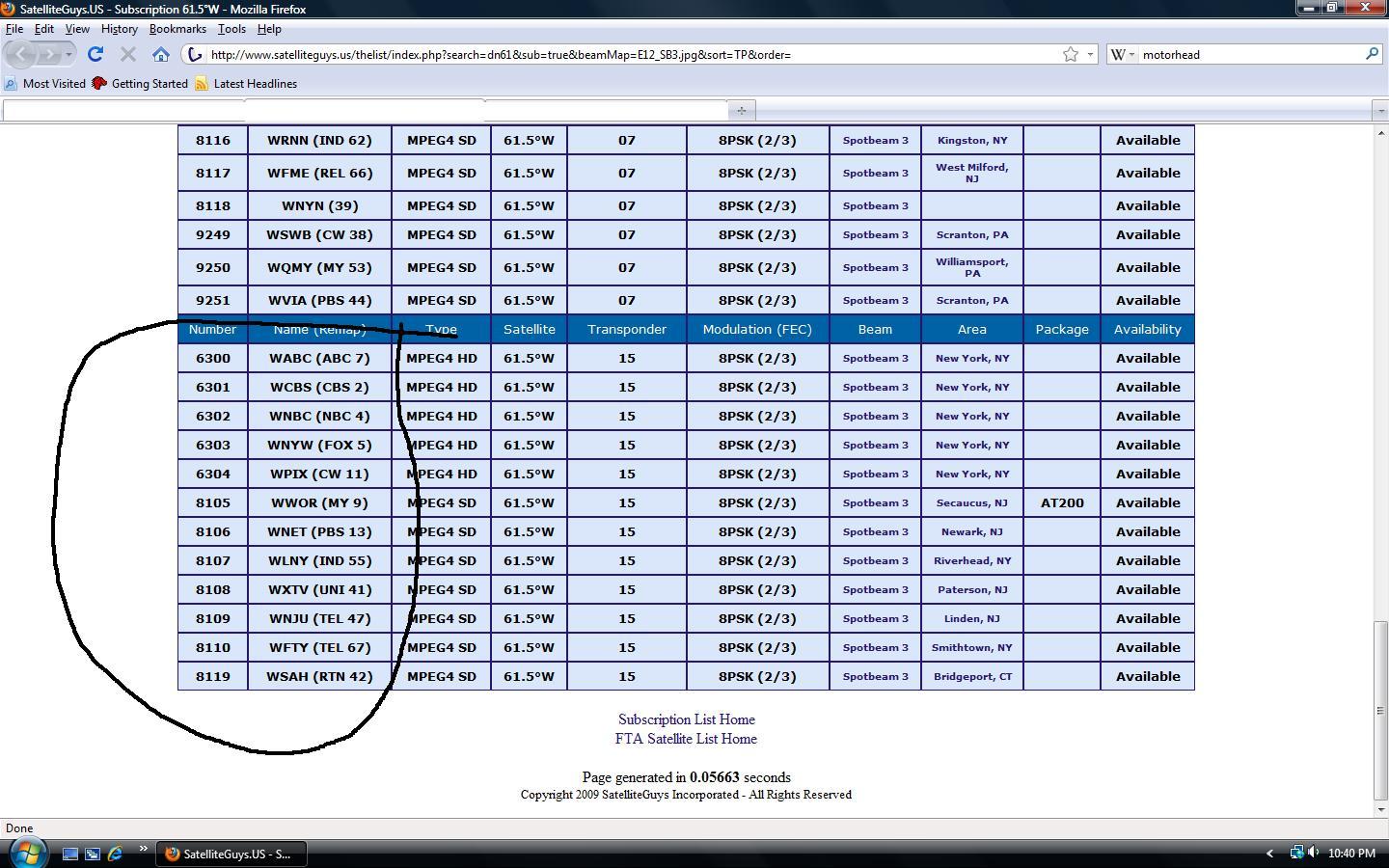Click the Switch between windows quick launch icon
The width and height of the screenshot is (1389, 868).
tap(93, 854)
